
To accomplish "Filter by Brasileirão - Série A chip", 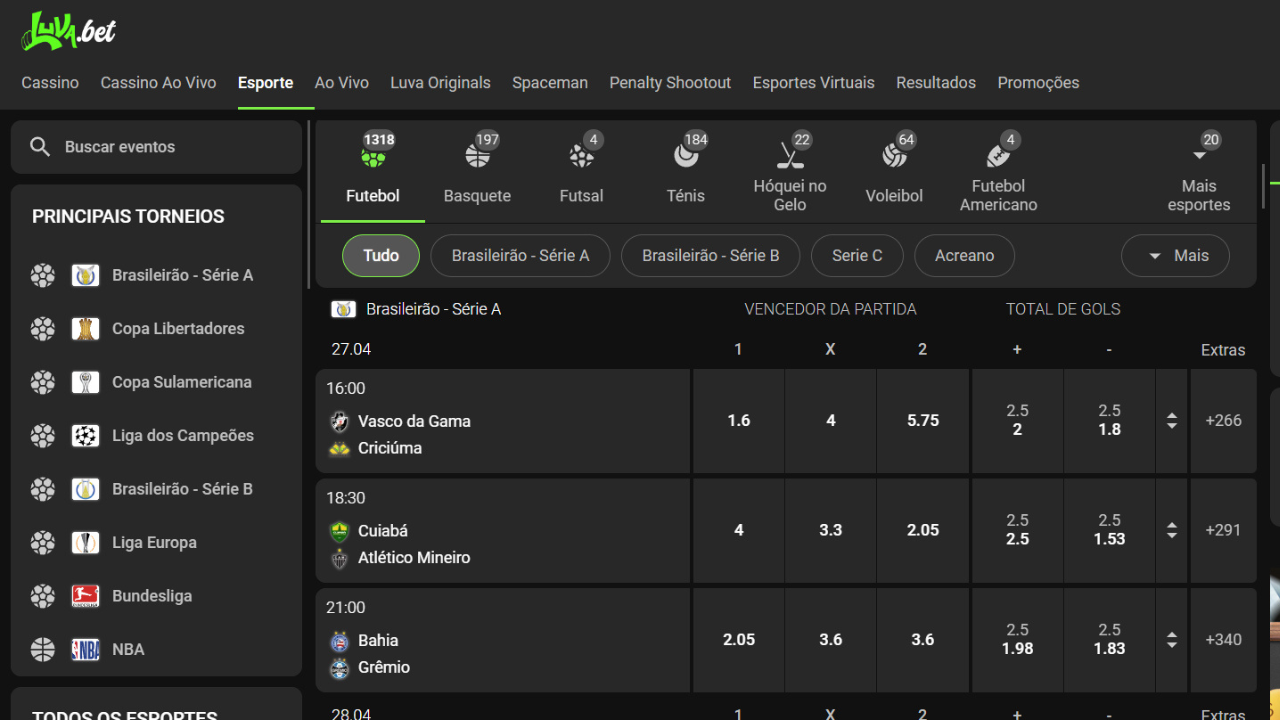I will point(520,256).
